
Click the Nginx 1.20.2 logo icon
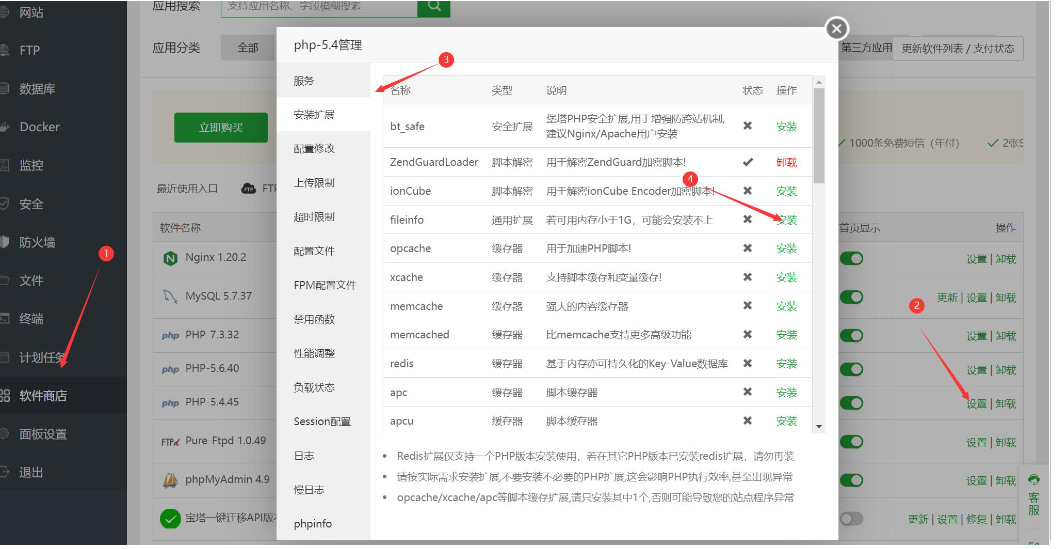click(x=169, y=258)
